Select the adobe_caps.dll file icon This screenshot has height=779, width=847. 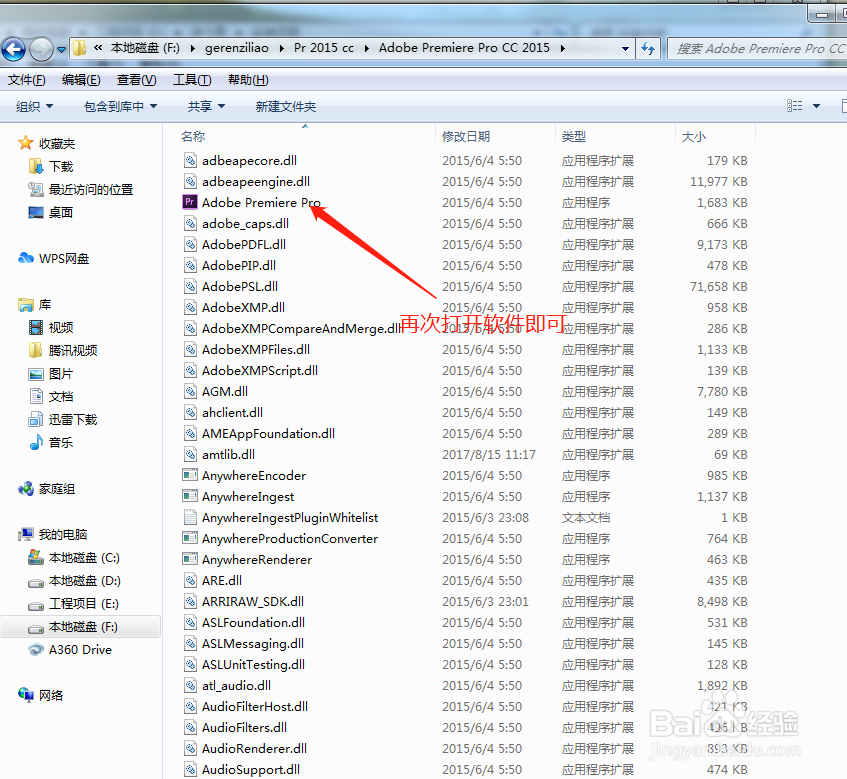click(190, 223)
